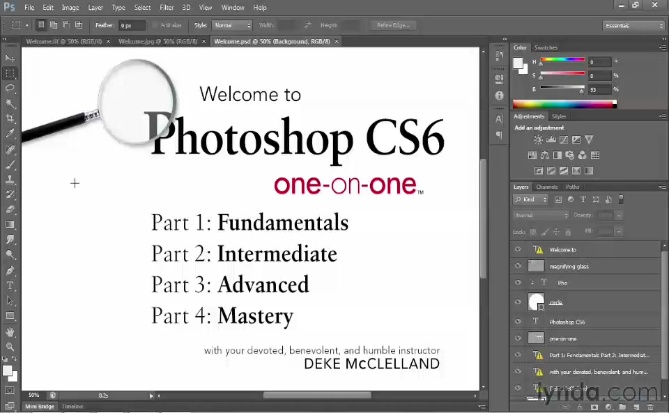Open the Color panel flyout menu
Screen dimensions: 669x413
click(663, 47)
